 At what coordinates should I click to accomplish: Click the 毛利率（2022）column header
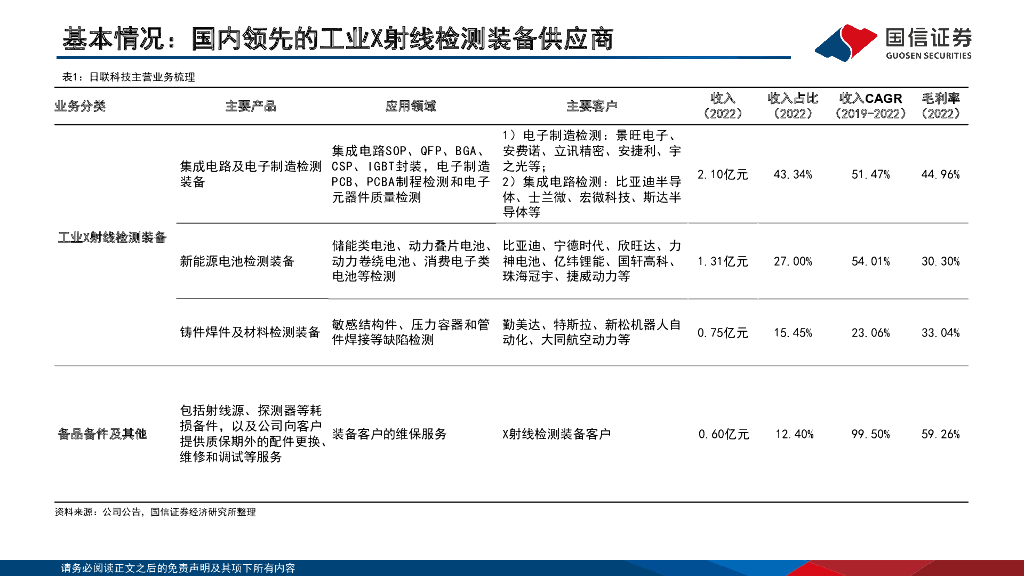pyautogui.click(x=941, y=106)
